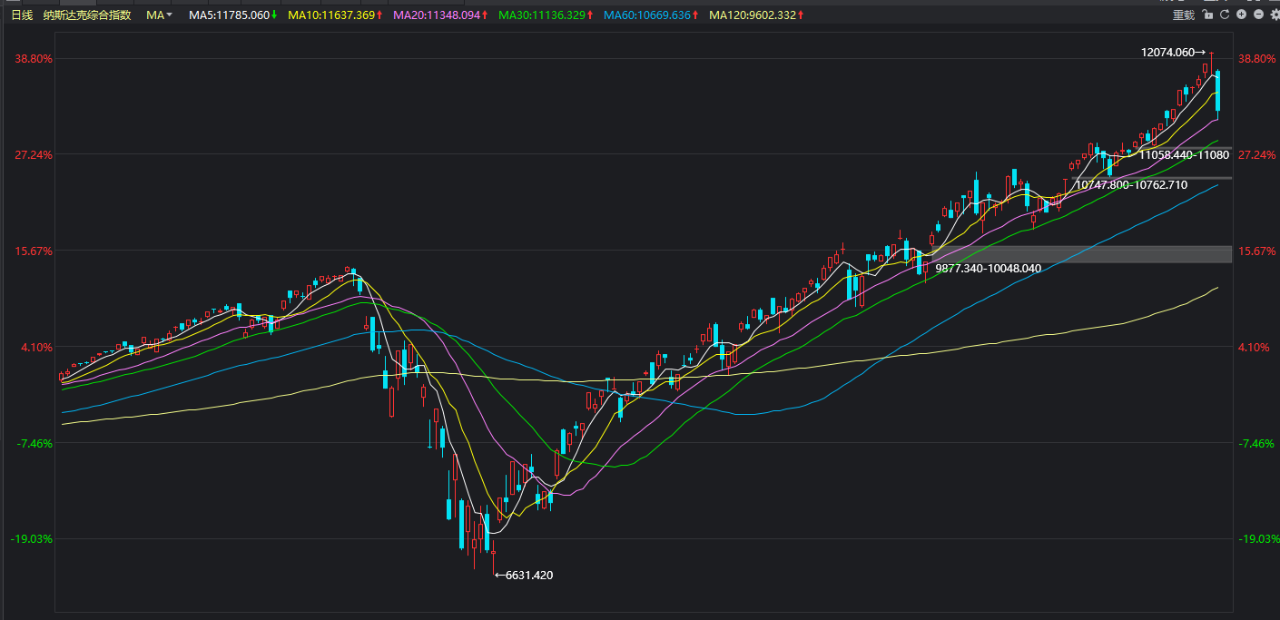Click the 11058.440-11080 gap label
1280x620 pixels.
point(1184,155)
